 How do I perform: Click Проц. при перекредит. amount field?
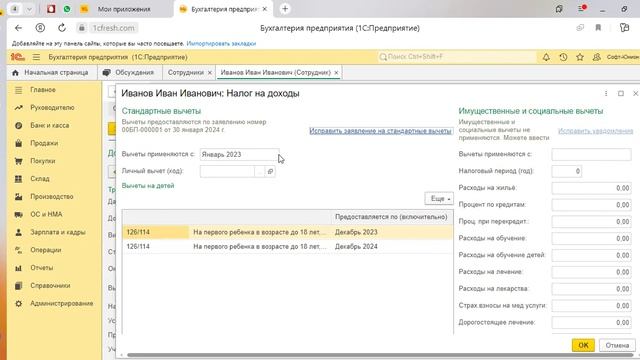point(591,222)
